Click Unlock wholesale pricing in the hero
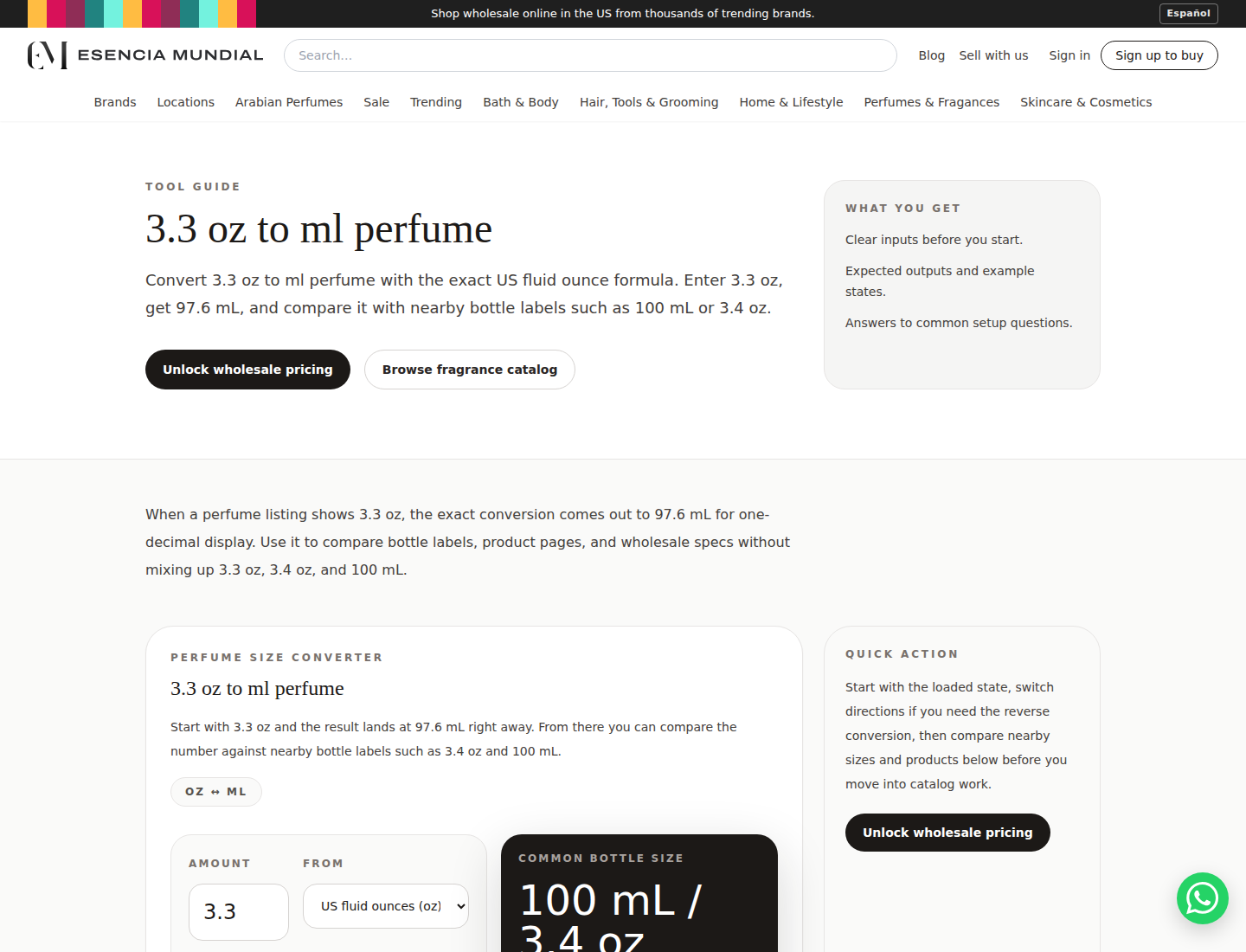 (247, 370)
